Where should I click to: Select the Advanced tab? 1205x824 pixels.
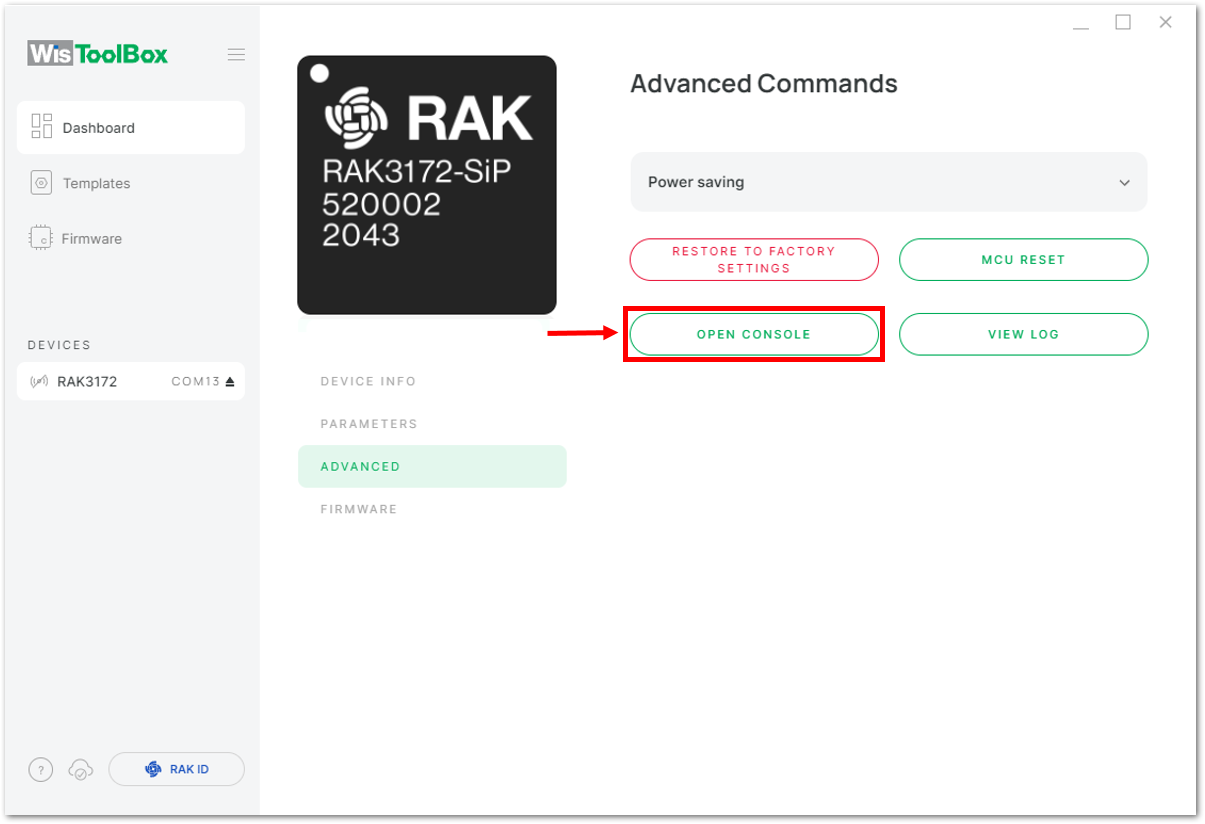coord(432,466)
